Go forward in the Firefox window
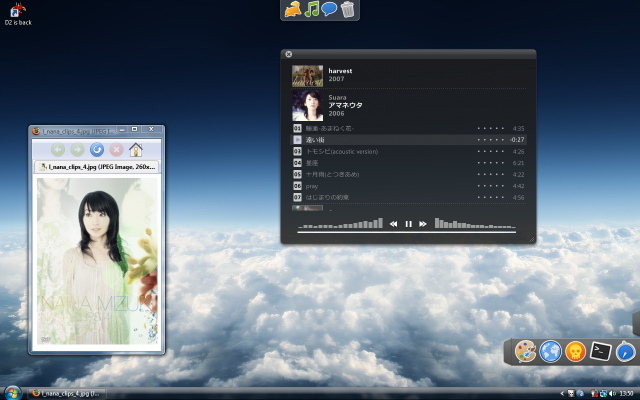Screen dimensions: 640x400 [77, 150]
